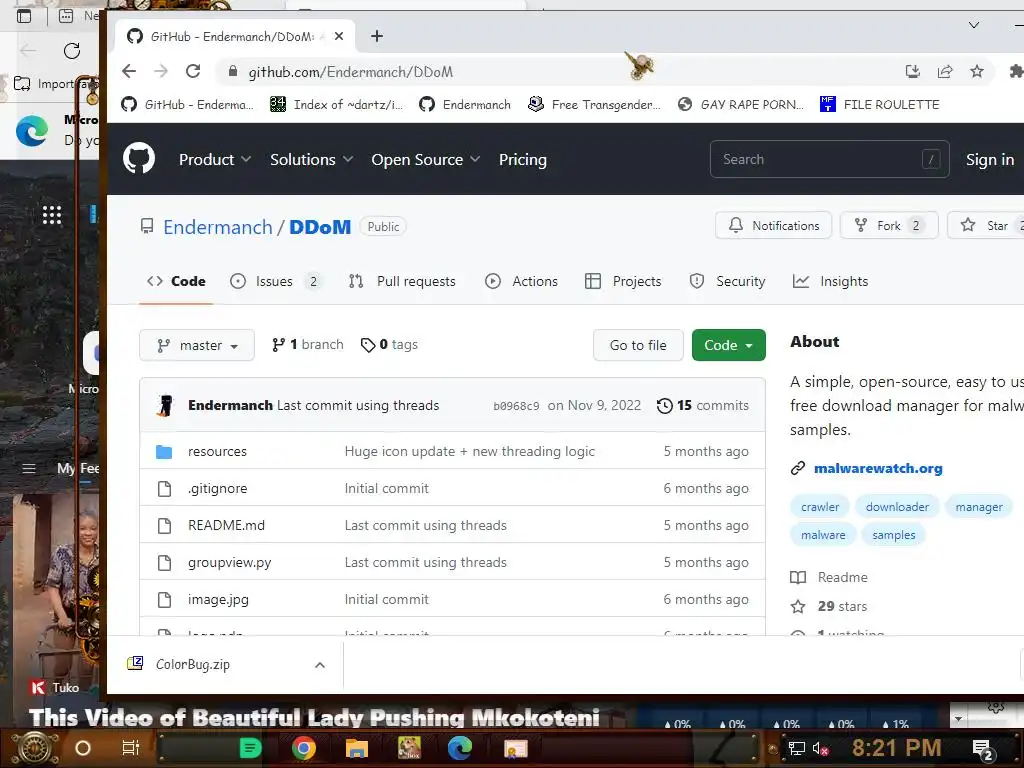Image resolution: width=1024 pixels, height=768 pixels.
Task: Switch to the Insights tab
Action: [830, 281]
